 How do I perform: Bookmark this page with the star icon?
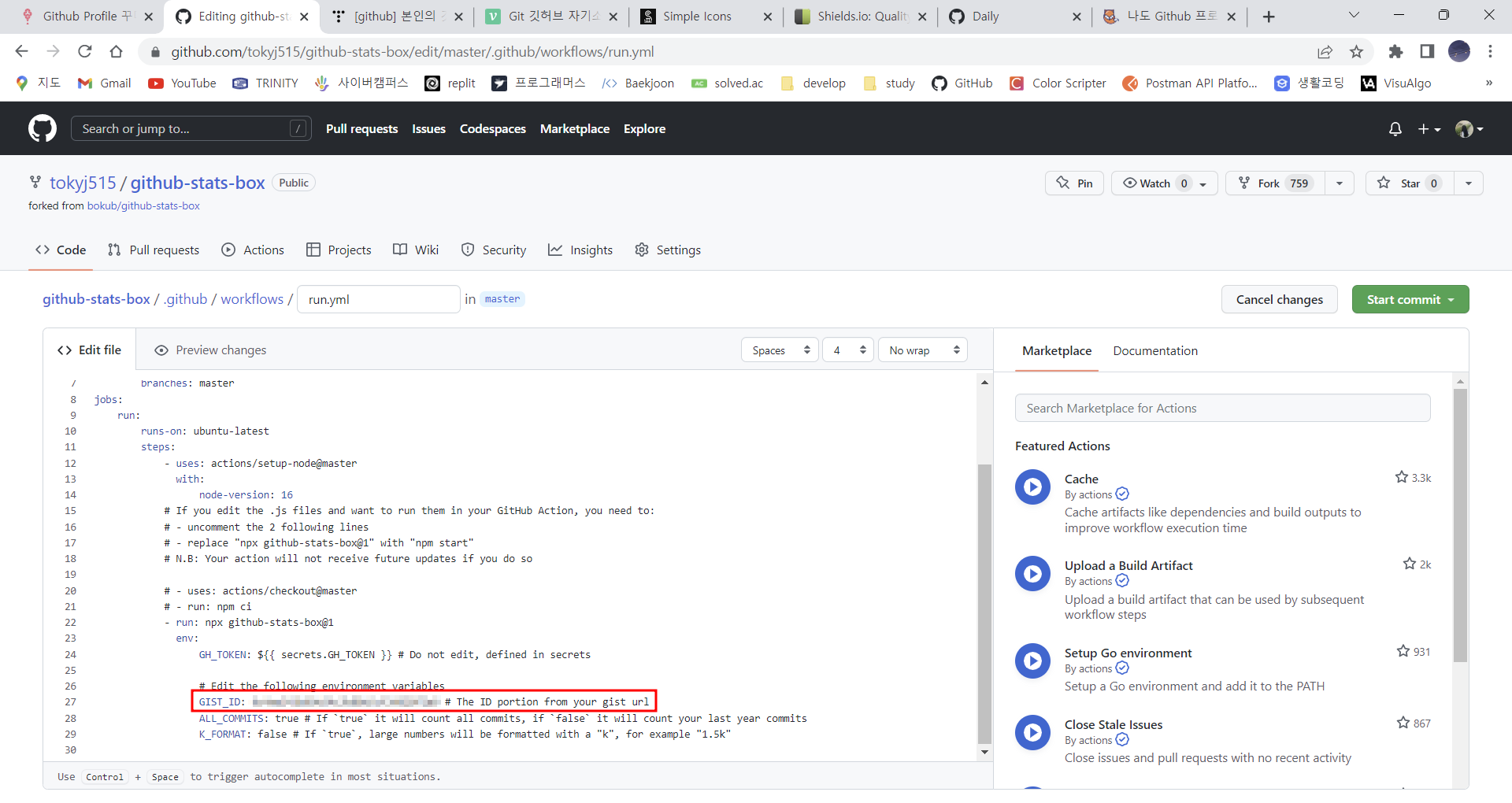point(1356,51)
